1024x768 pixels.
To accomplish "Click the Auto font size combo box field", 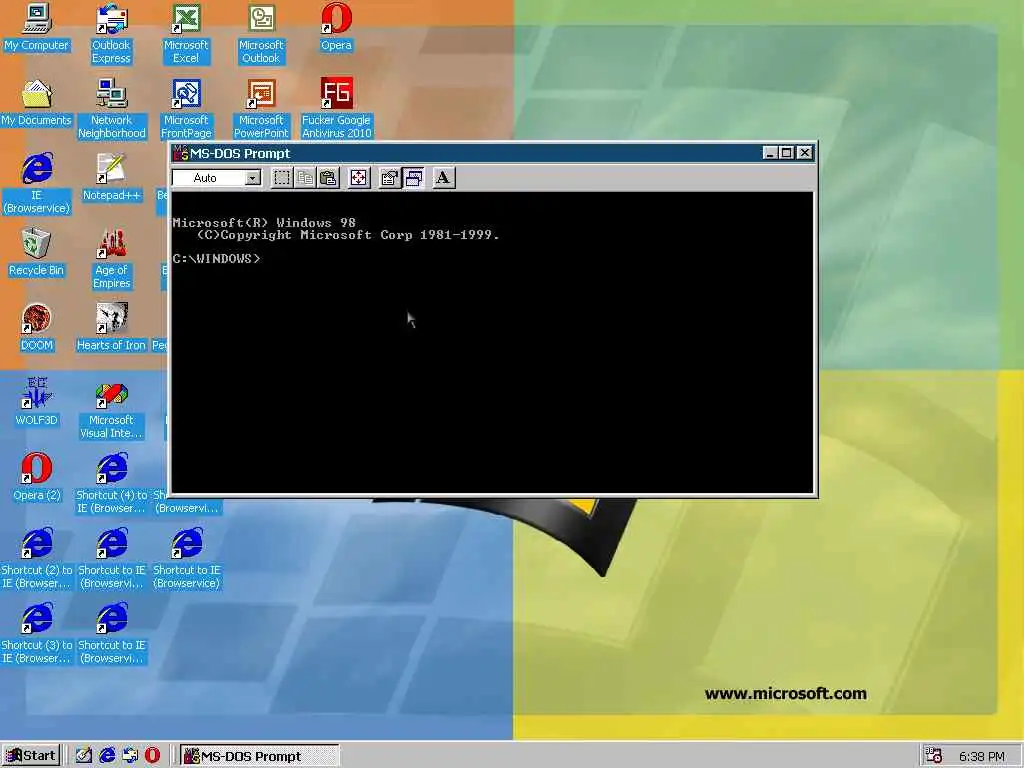I will tap(217, 178).
